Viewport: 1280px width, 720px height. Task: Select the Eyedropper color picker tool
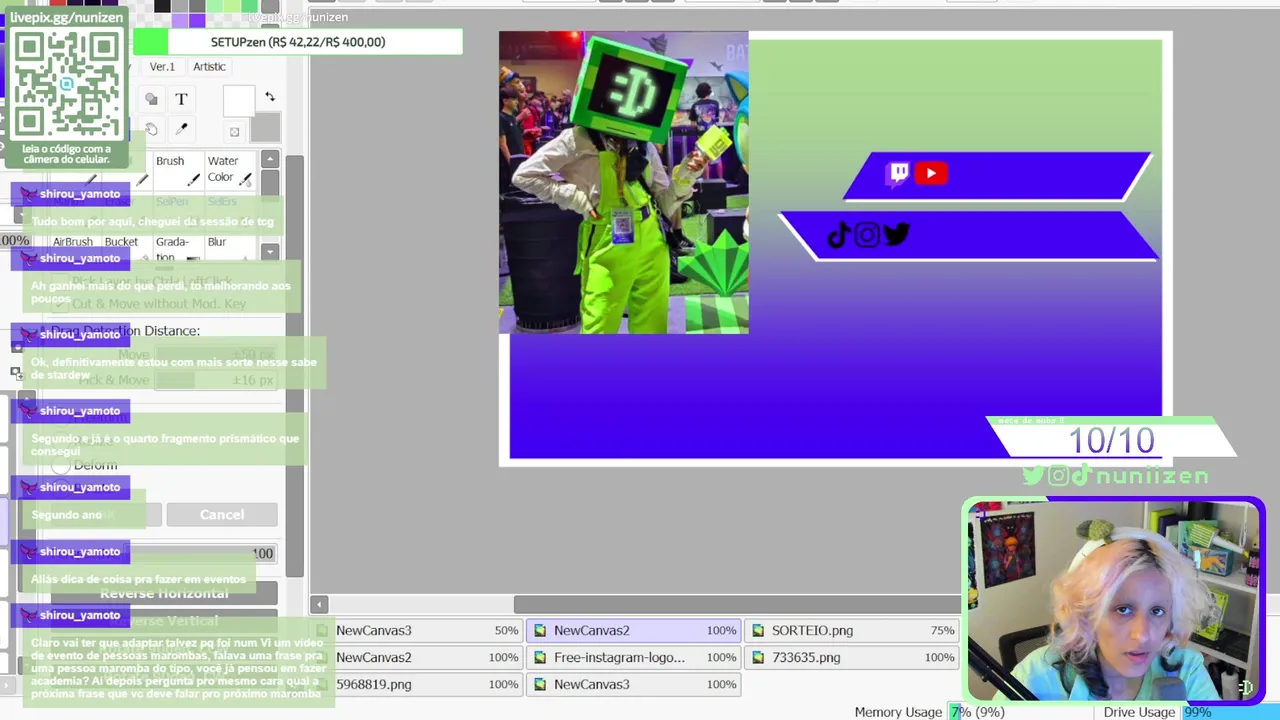[x=181, y=129]
